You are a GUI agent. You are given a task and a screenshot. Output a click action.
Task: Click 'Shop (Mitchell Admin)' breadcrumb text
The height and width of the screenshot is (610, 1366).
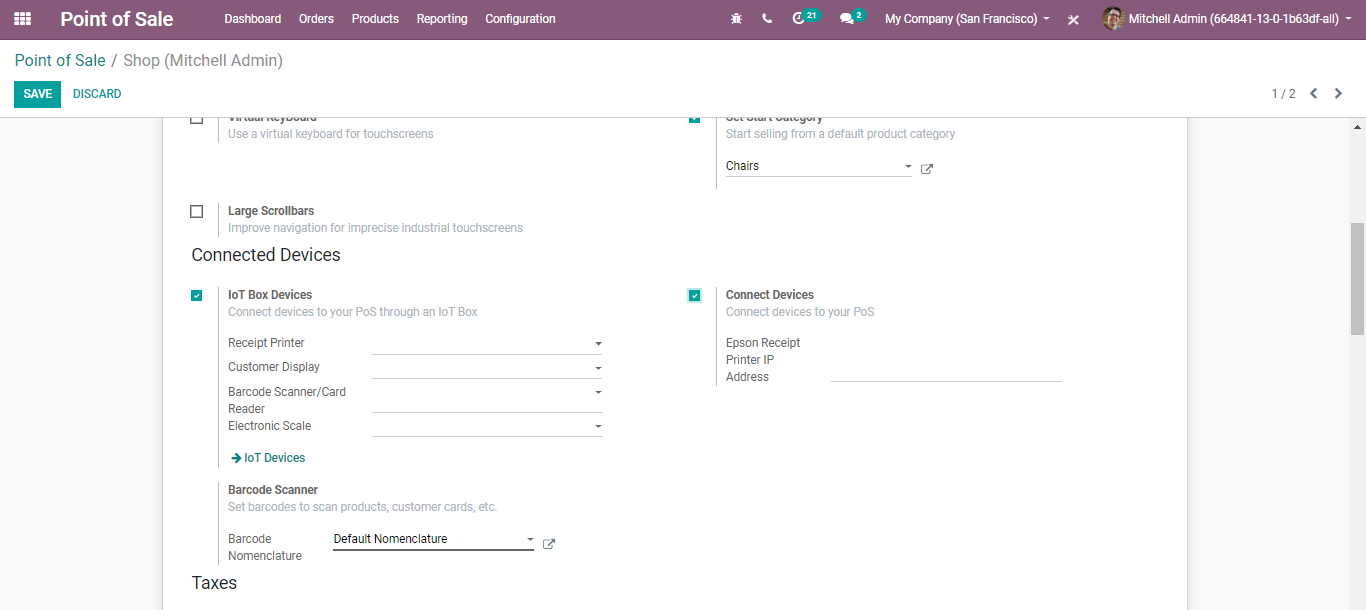tap(203, 60)
